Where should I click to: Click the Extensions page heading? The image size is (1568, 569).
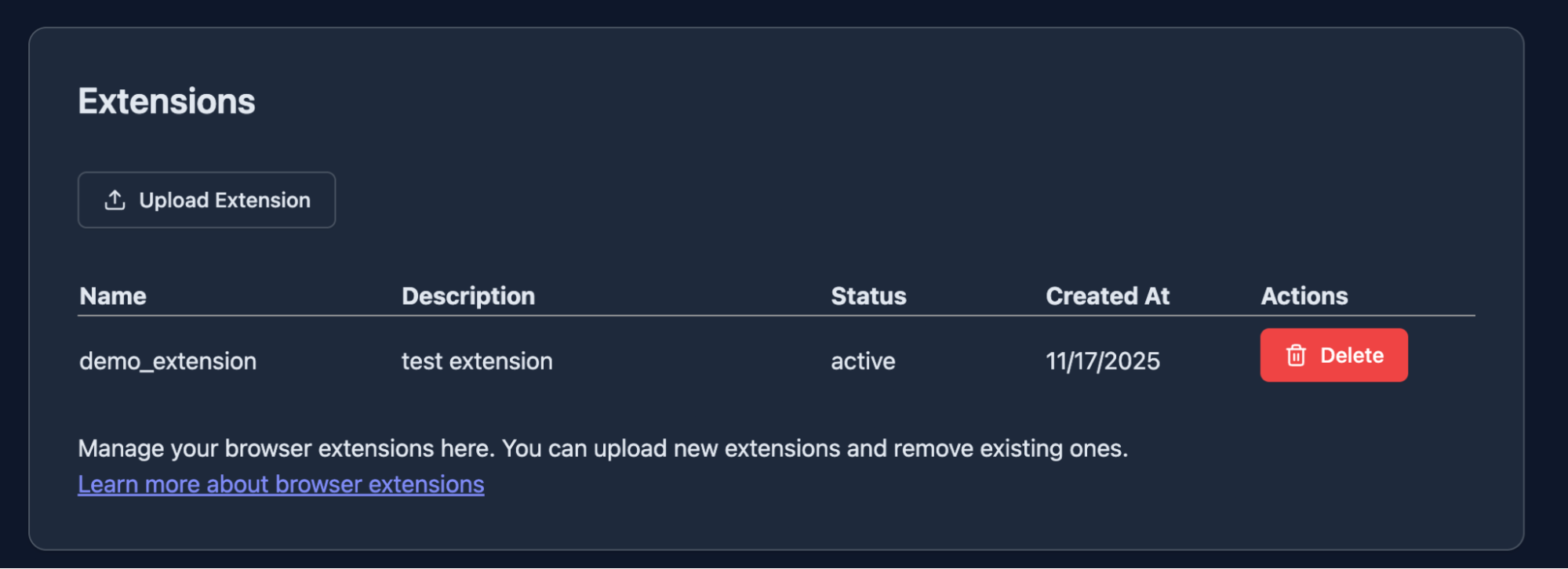coord(166,100)
